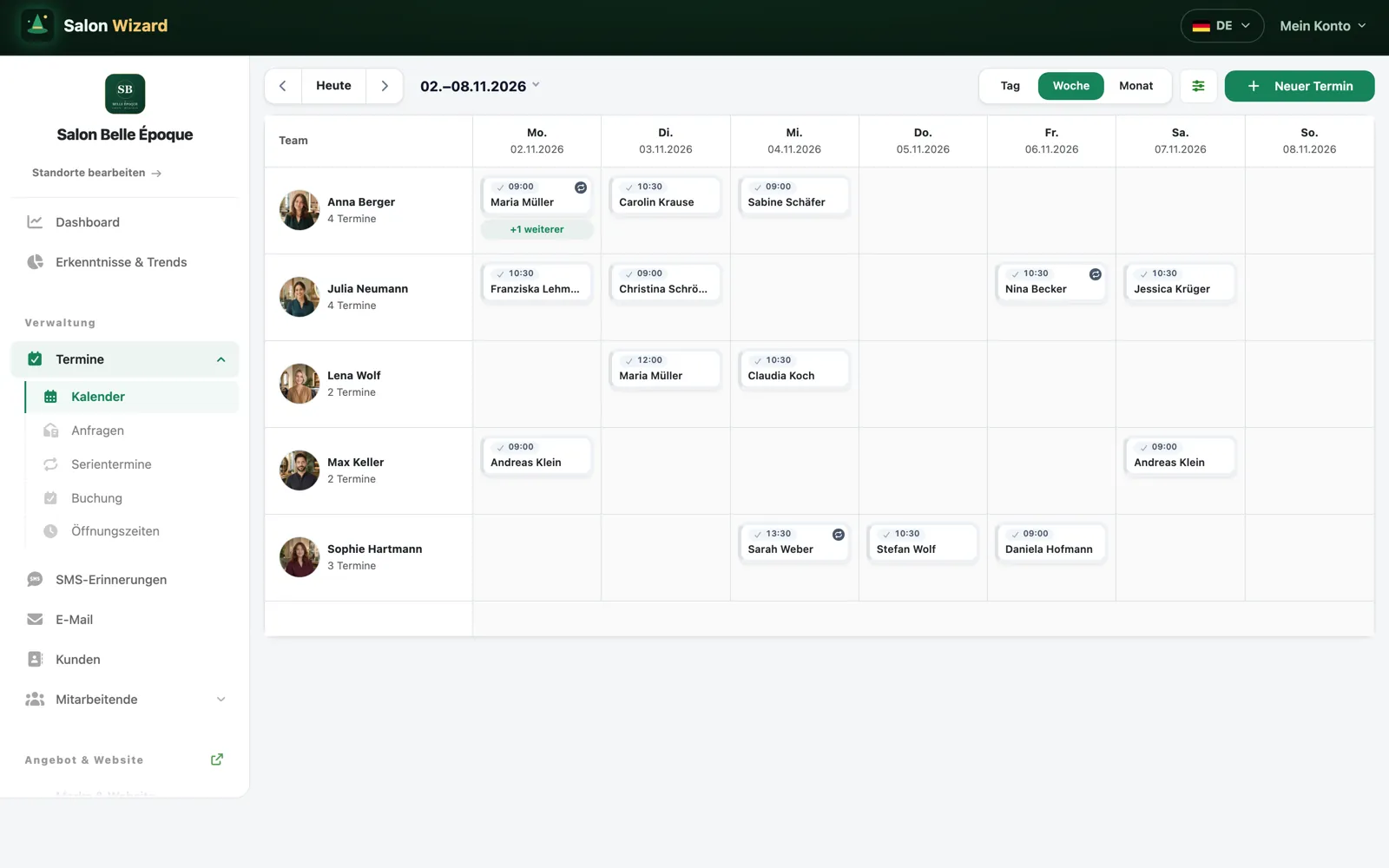Expand the Mitarbeitende sidebar group
The width and height of the screenshot is (1389, 868).
click(125, 700)
